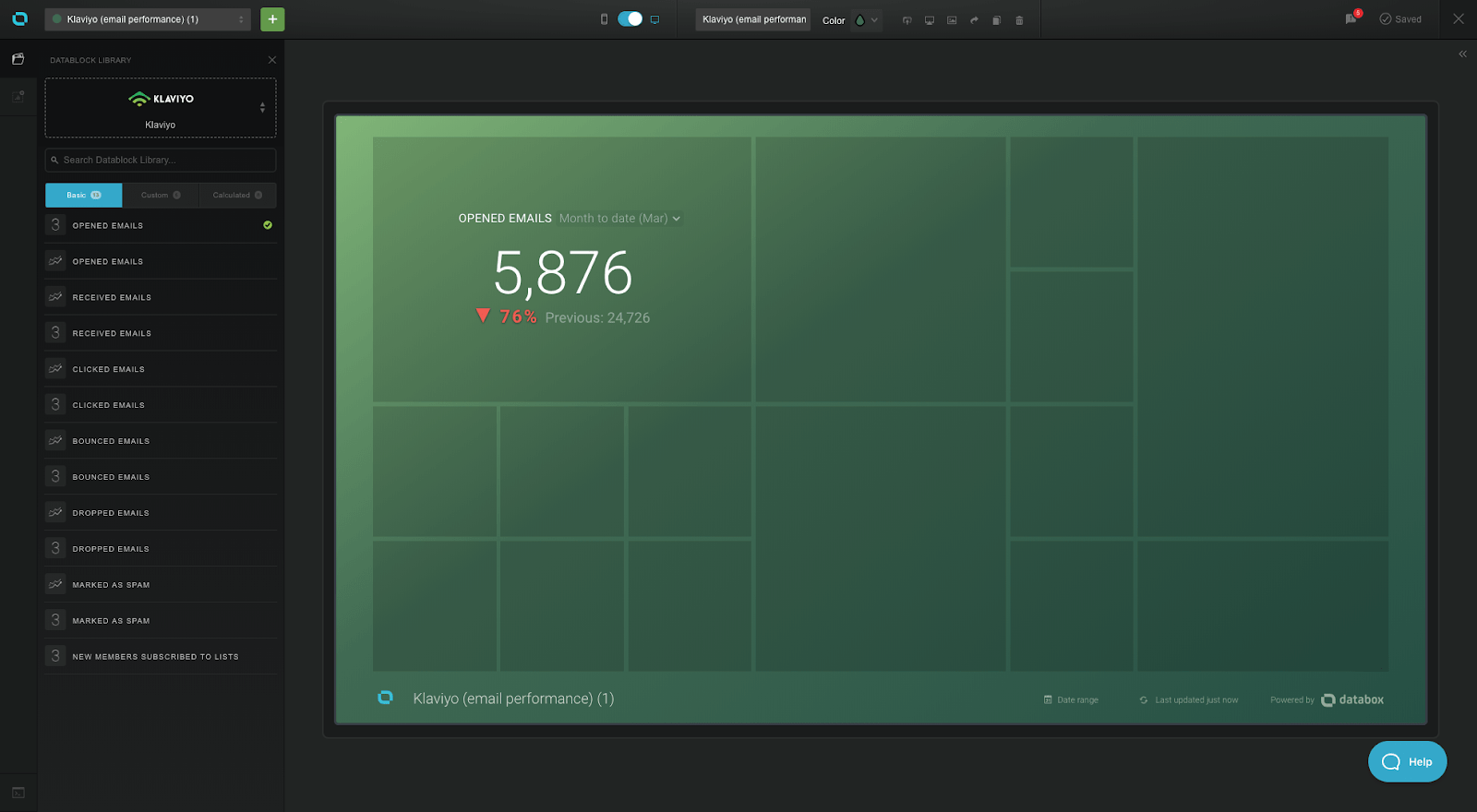Select the desktop monitor view icon

[654, 19]
